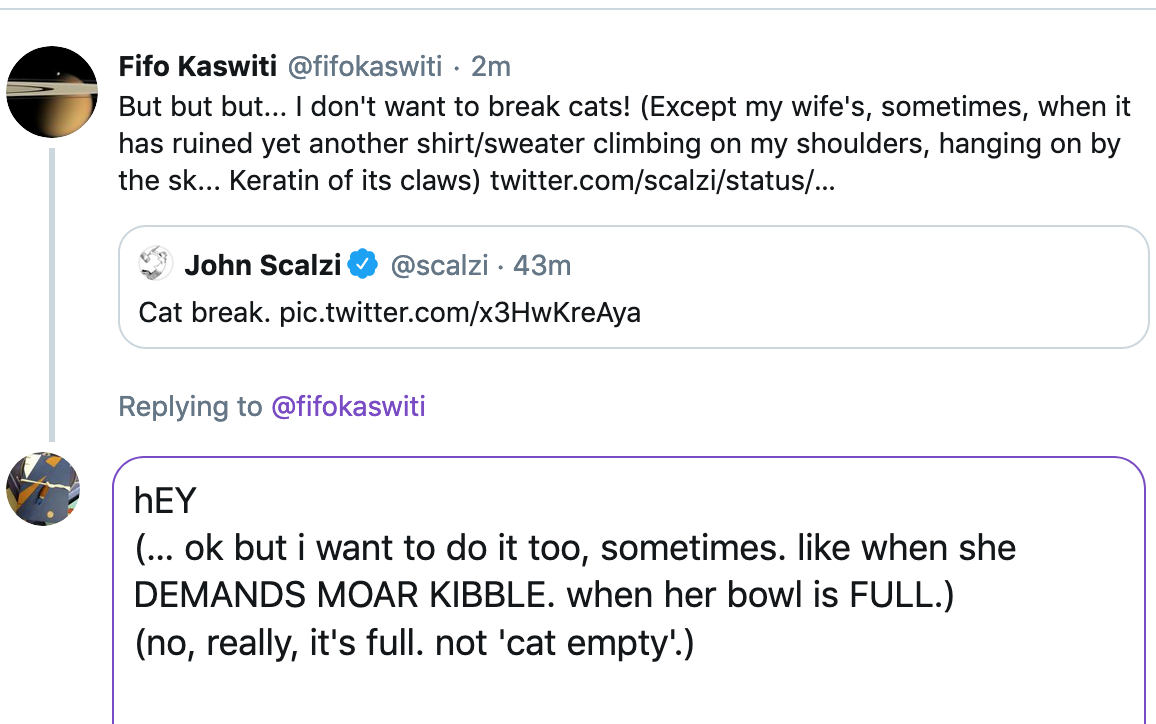
Task: Click the main tweet text about breaking cats
Action: click(x=624, y=144)
